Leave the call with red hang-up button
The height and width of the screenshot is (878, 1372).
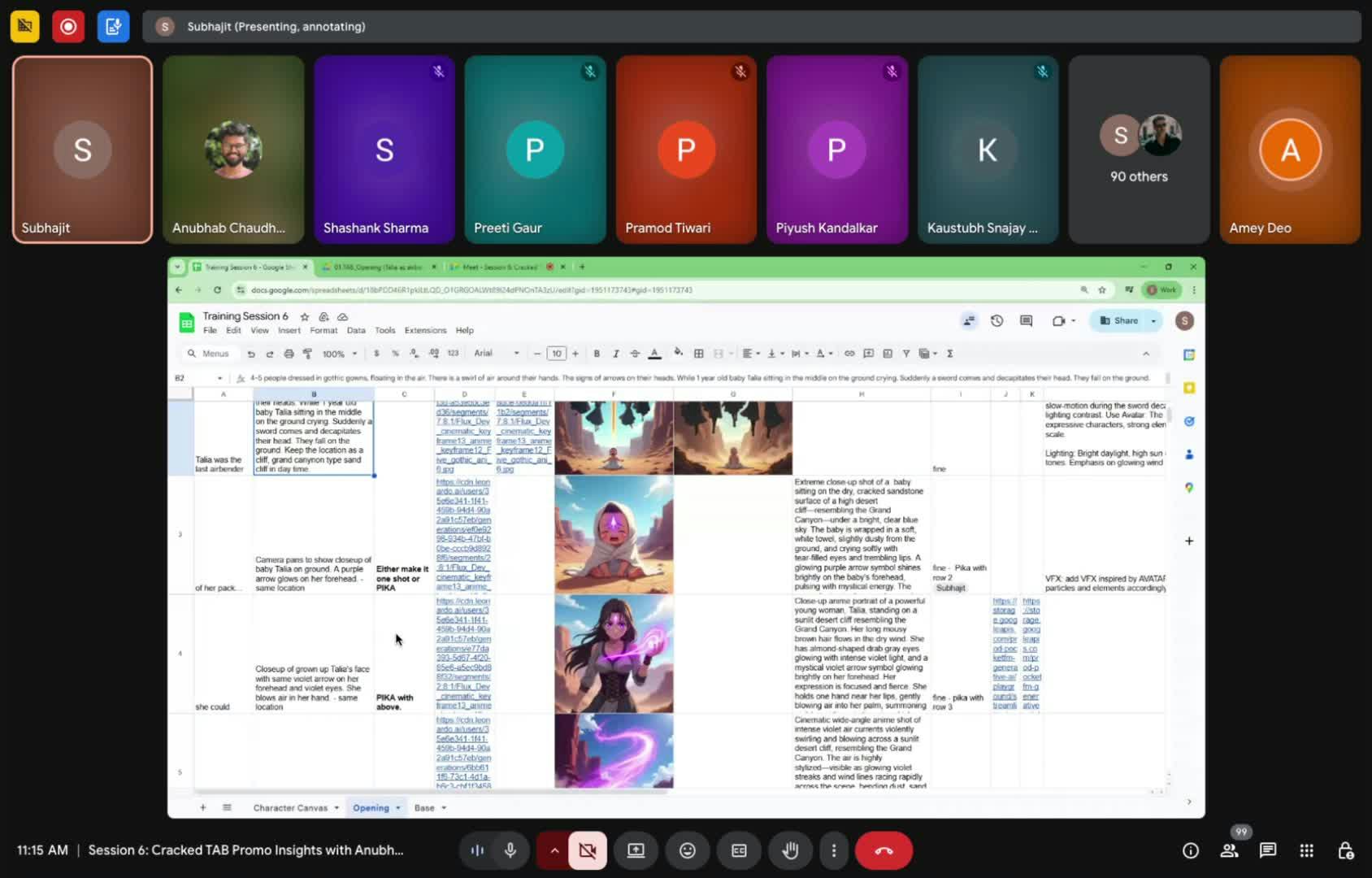tap(884, 850)
